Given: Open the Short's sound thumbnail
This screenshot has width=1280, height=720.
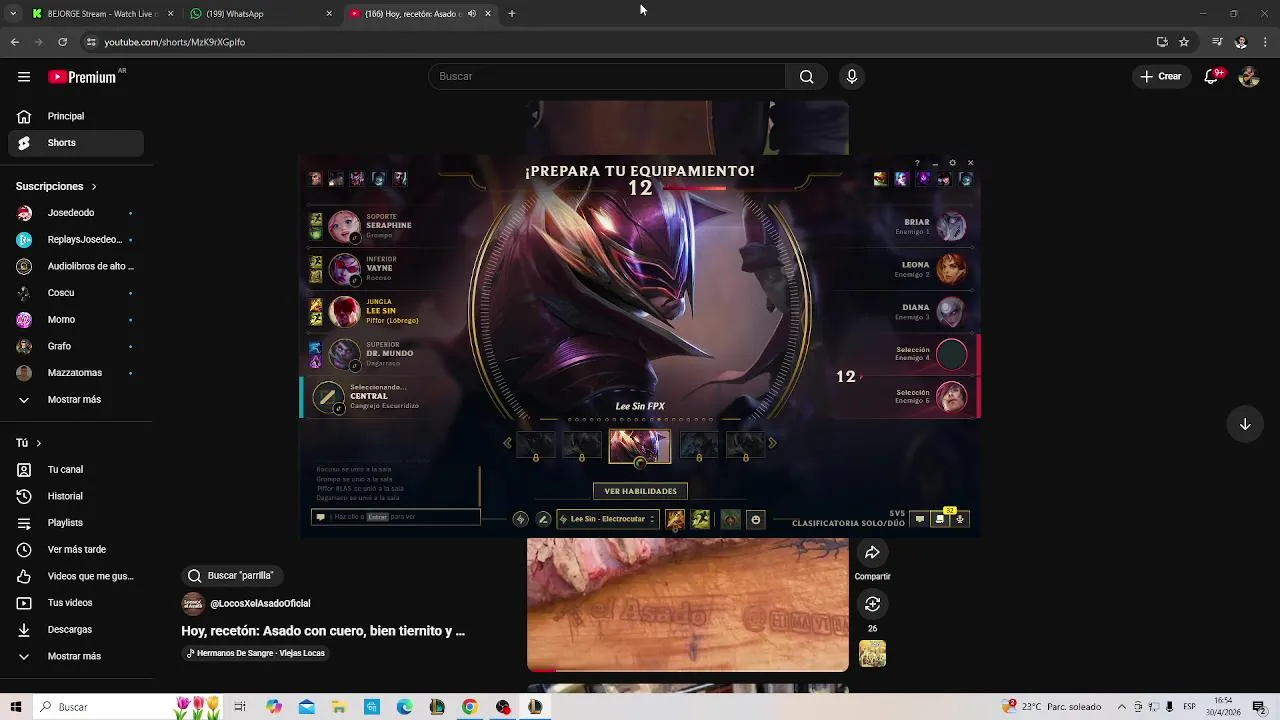Looking at the screenshot, I should pyautogui.click(x=872, y=654).
